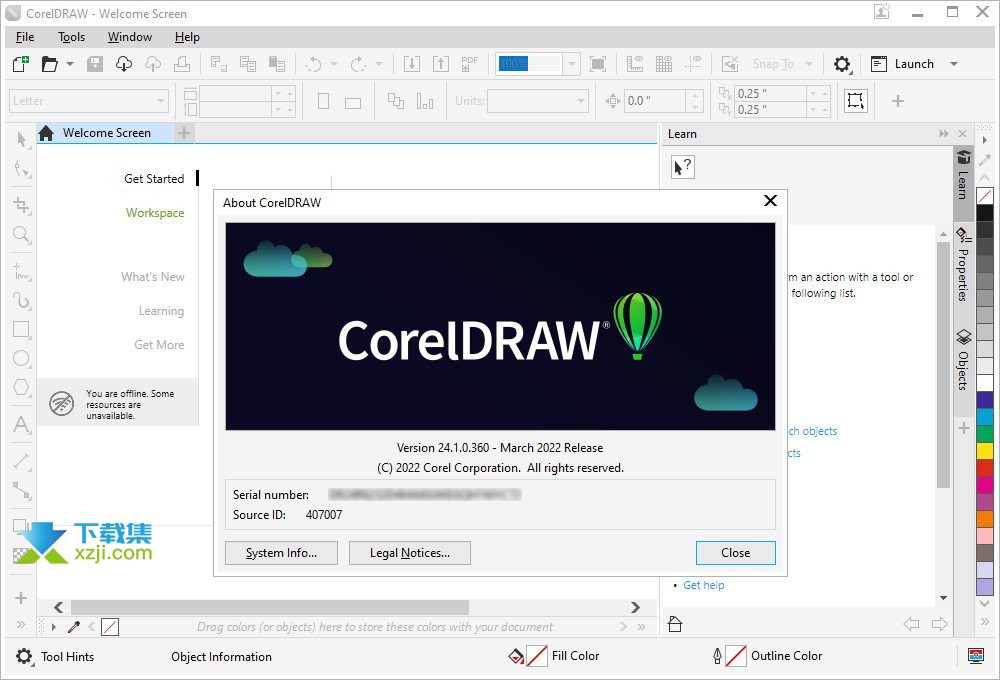Image resolution: width=1000 pixels, height=680 pixels.
Task: Click the Publish to PDF icon
Action: click(x=470, y=64)
